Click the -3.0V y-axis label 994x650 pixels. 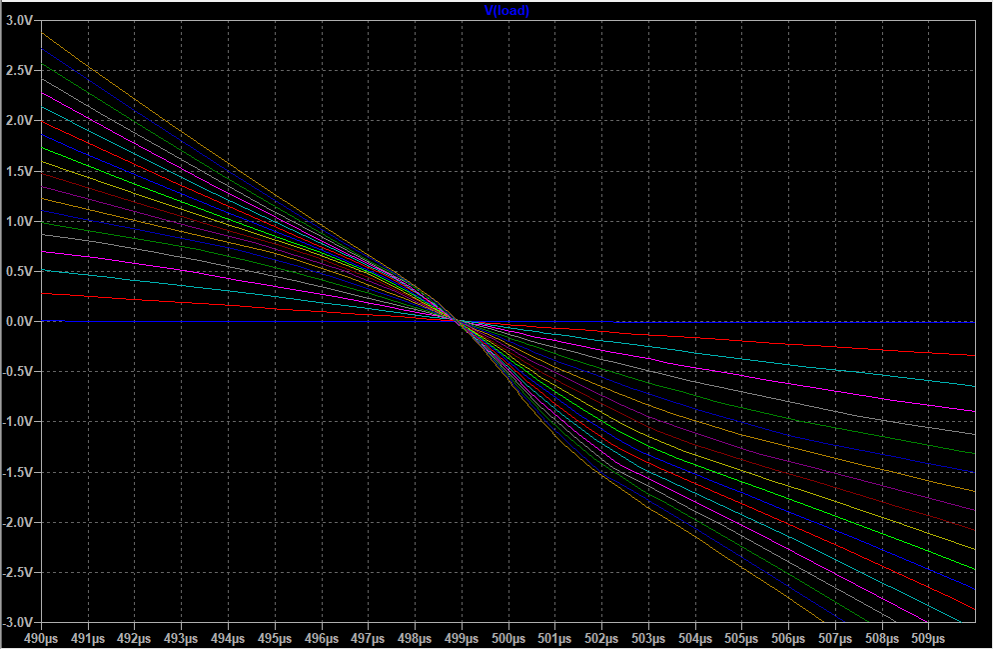(x=18, y=623)
